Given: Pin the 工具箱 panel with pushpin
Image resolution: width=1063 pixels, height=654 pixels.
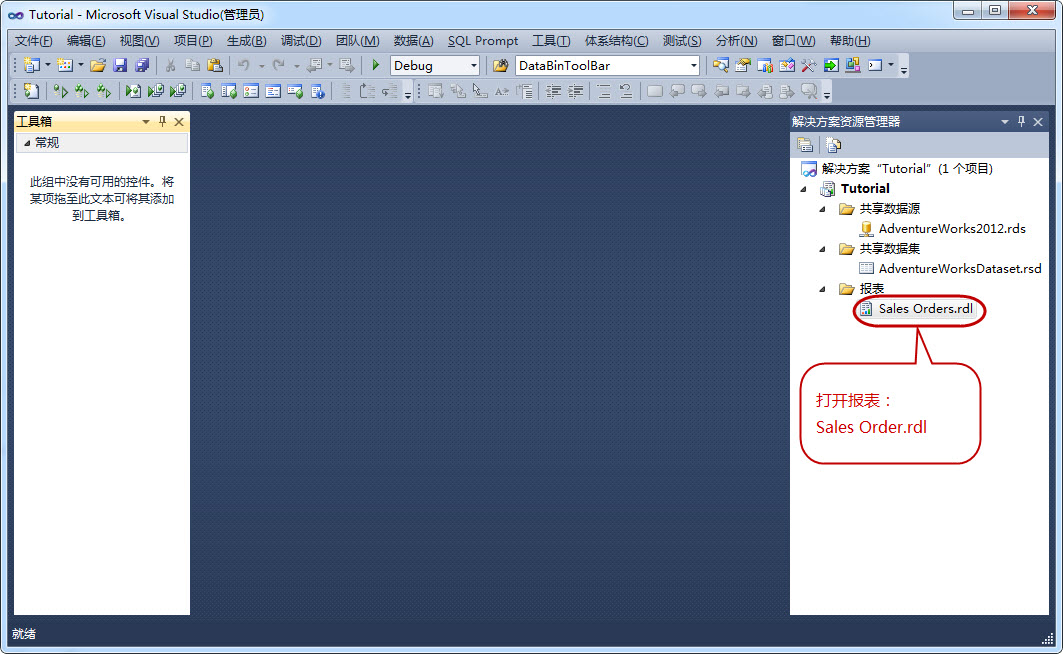Looking at the screenshot, I should pyautogui.click(x=162, y=121).
